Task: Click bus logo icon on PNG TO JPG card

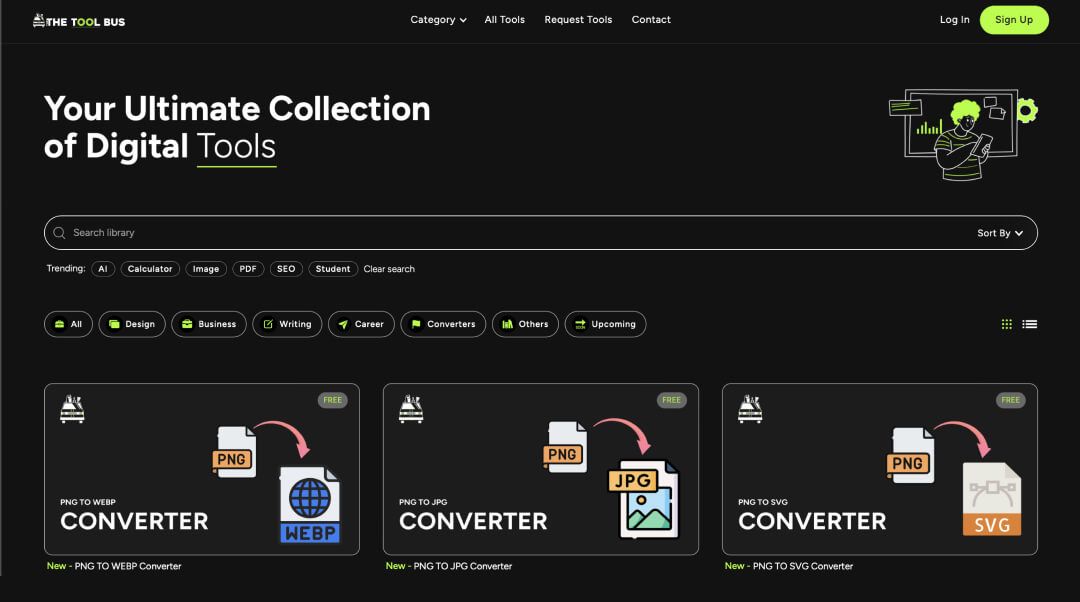Action: pos(411,408)
